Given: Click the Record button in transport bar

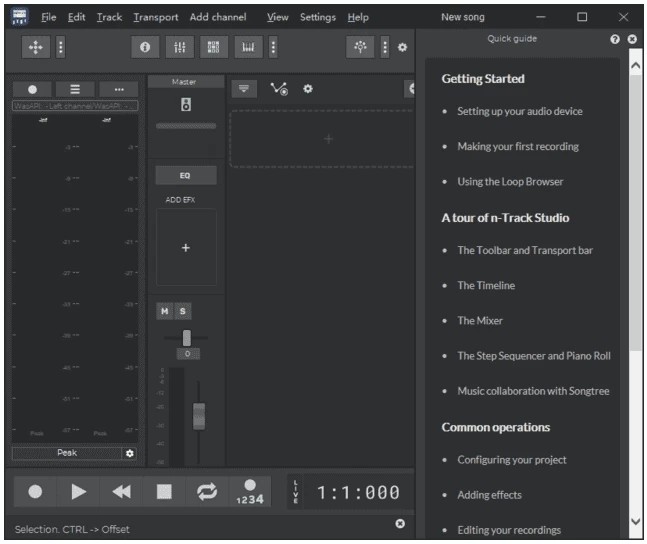Looking at the screenshot, I should (35, 491).
